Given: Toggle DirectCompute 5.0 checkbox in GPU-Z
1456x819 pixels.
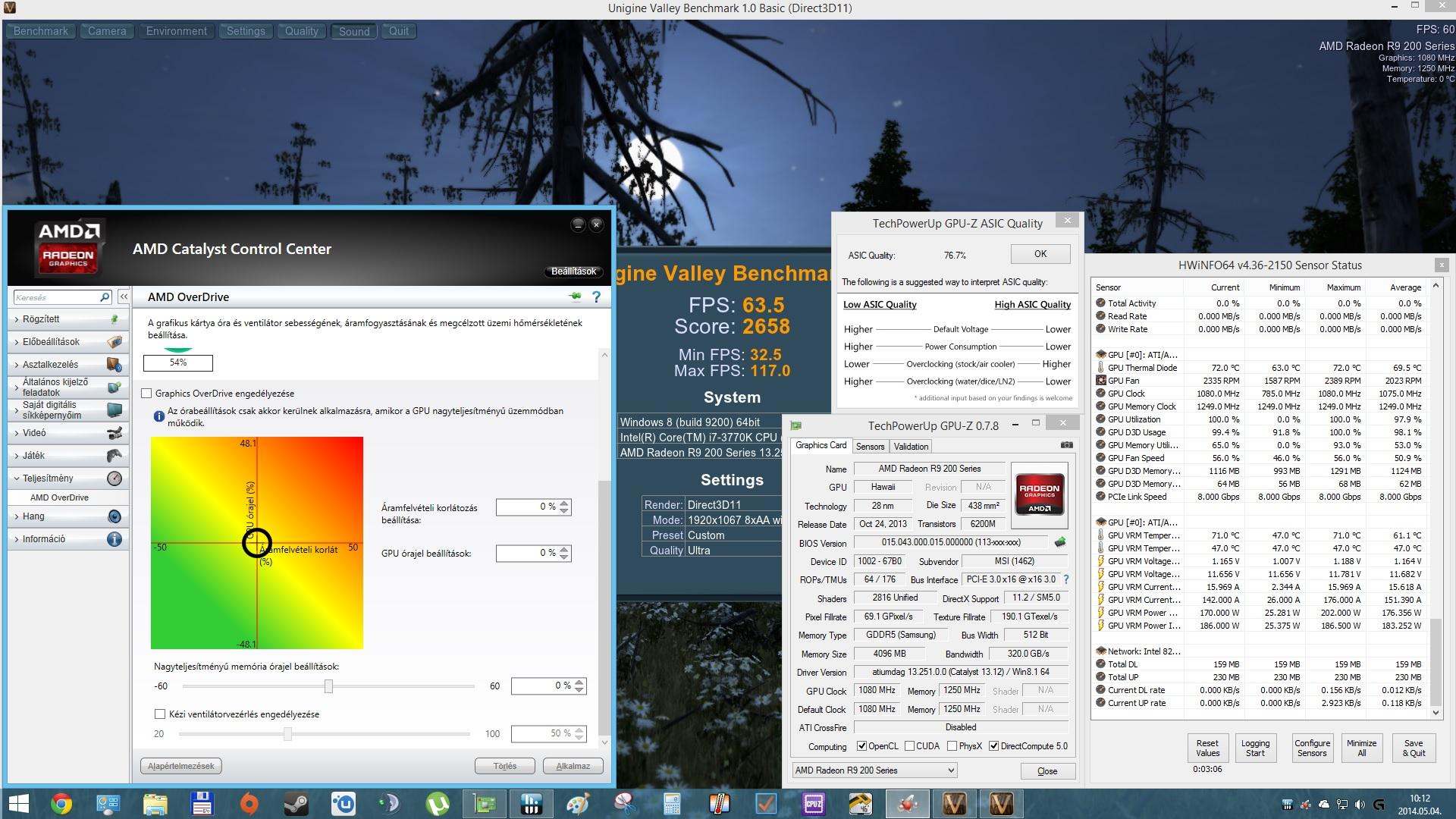Looking at the screenshot, I should pyautogui.click(x=993, y=746).
